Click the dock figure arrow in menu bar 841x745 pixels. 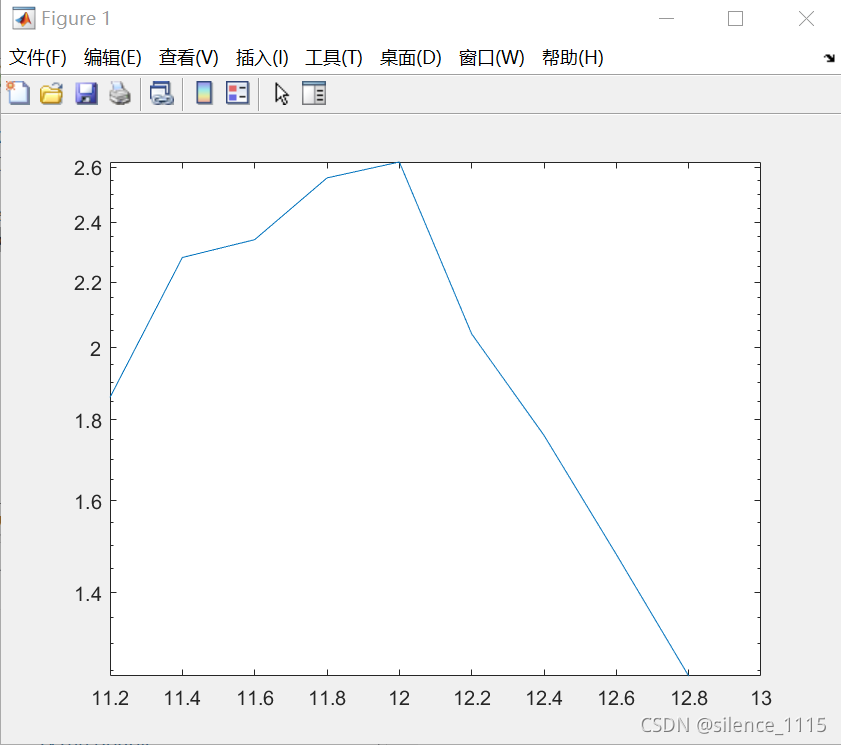pos(829,58)
